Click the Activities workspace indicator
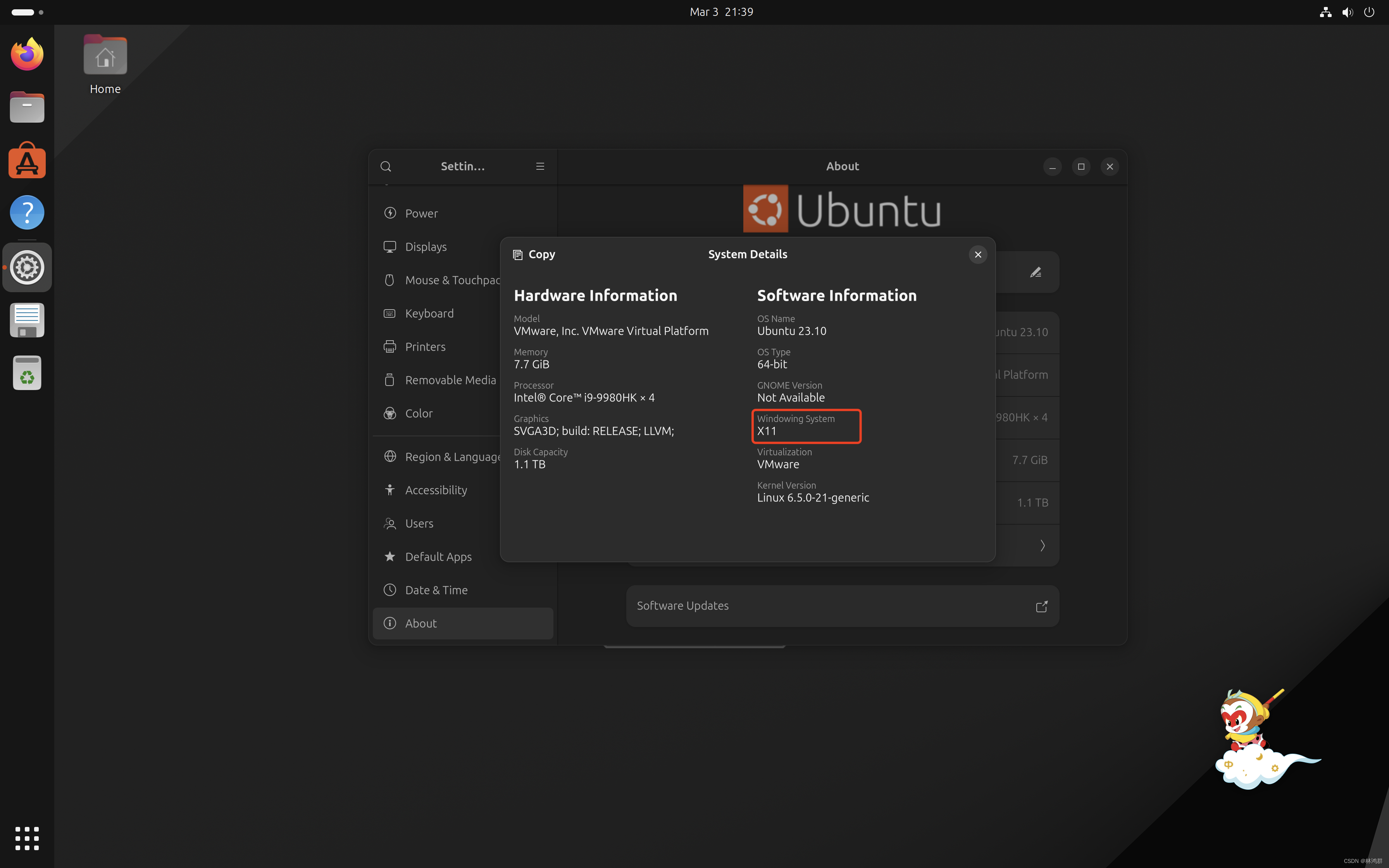Screen dimensions: 1389x868 click(x=27, y=12)
